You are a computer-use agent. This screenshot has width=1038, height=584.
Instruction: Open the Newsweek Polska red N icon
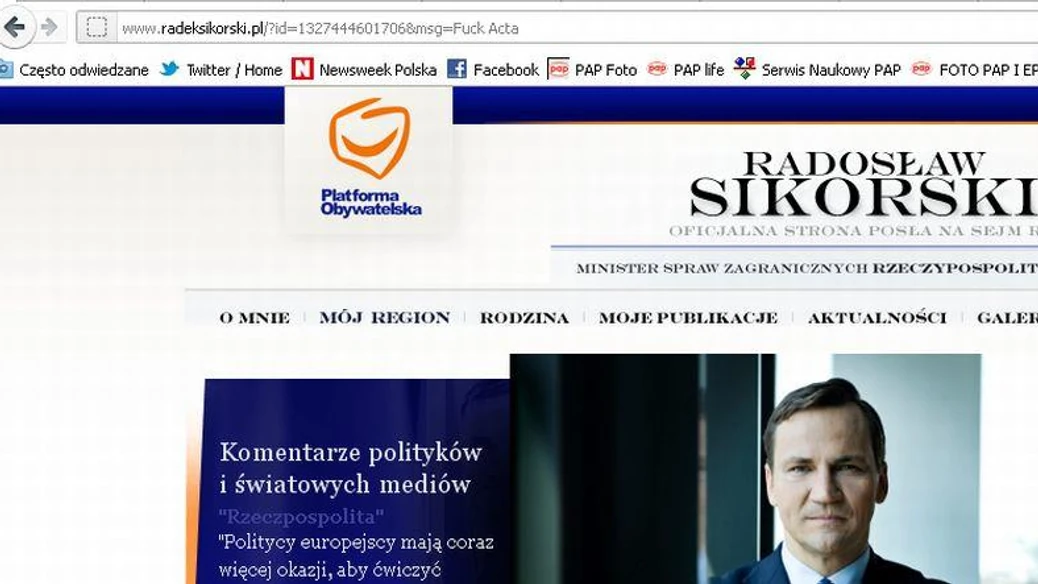click(x=302, y=68)
